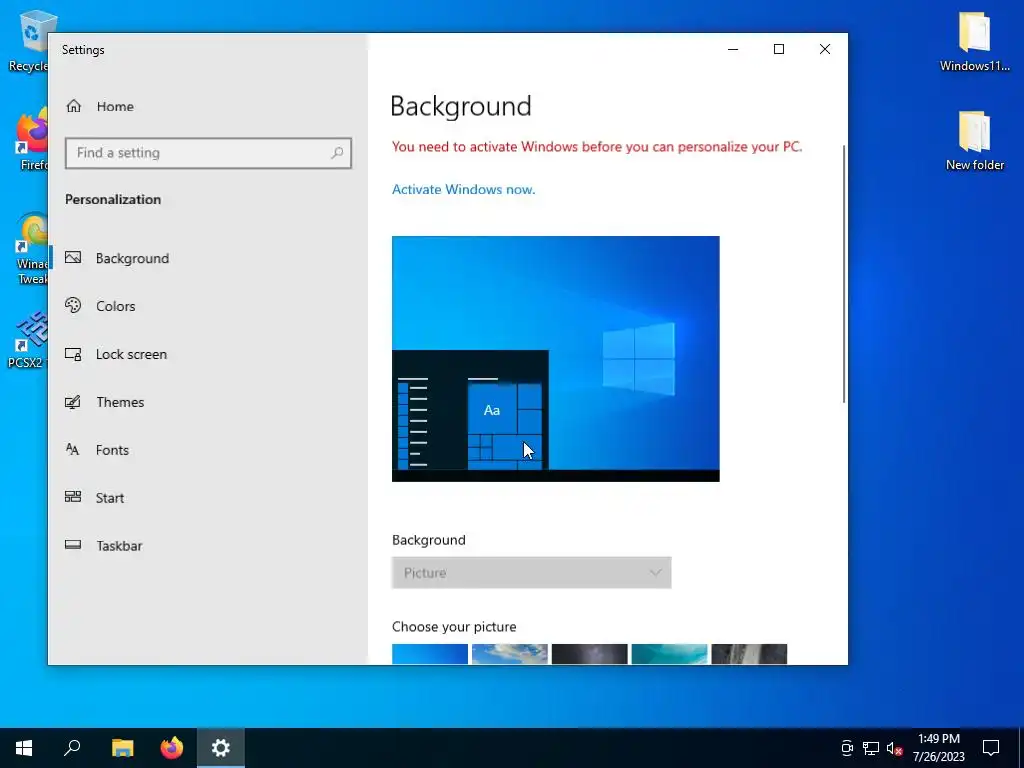Select the cloudy sky wallpaper thumbnail
Screen dimensions: 1024x768
[x=510, y=654]
